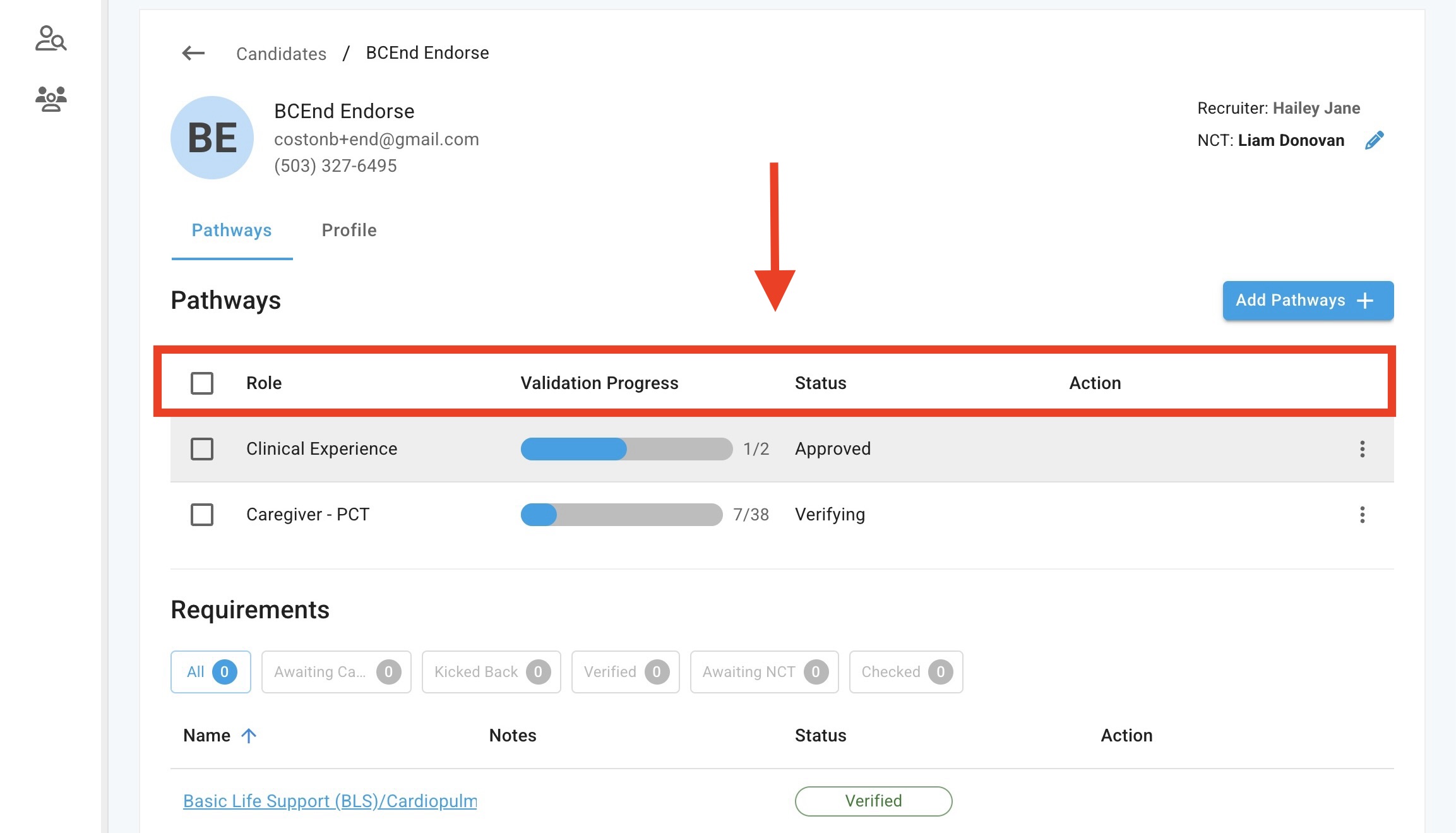
Task: Click Clinical Experience progress bar
Action: tap(626, 449)
